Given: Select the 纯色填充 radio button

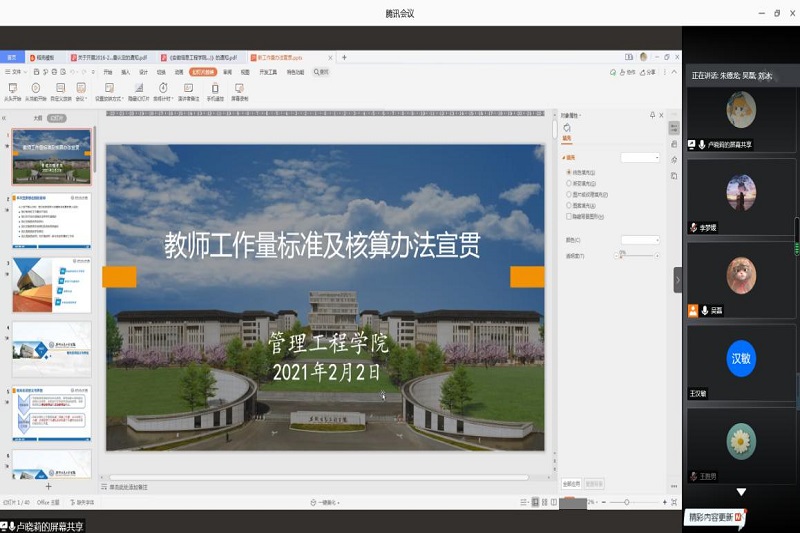Looking at the screenshot, I should [569, 173].
